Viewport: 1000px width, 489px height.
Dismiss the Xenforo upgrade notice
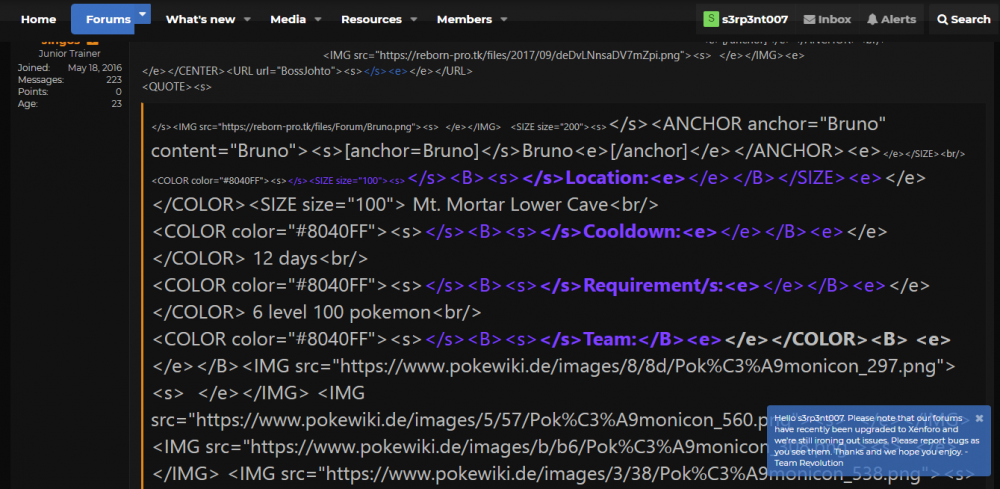979,417
